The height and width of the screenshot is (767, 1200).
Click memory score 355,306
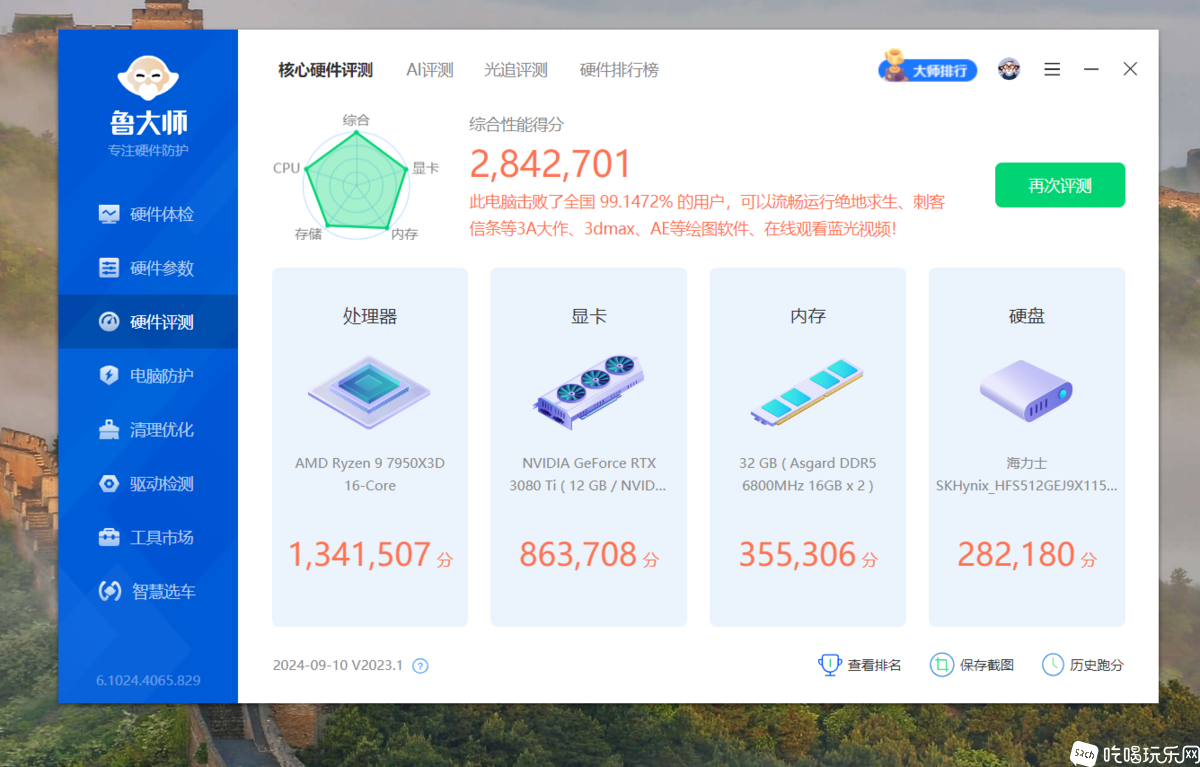coord(798,554)
